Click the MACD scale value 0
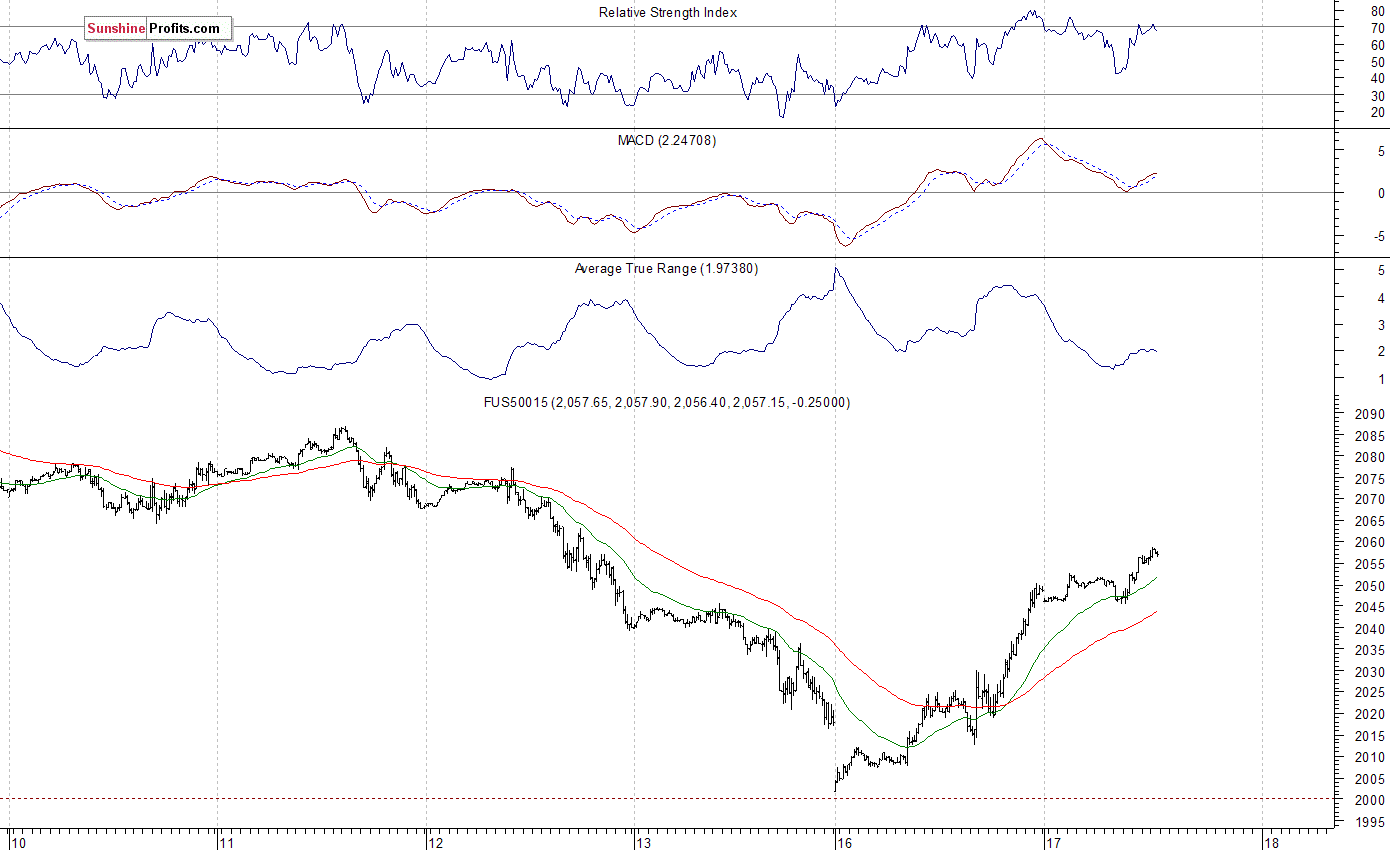Image resolution: width=1390 pixels, height=850 pixels. [1381, 193]
